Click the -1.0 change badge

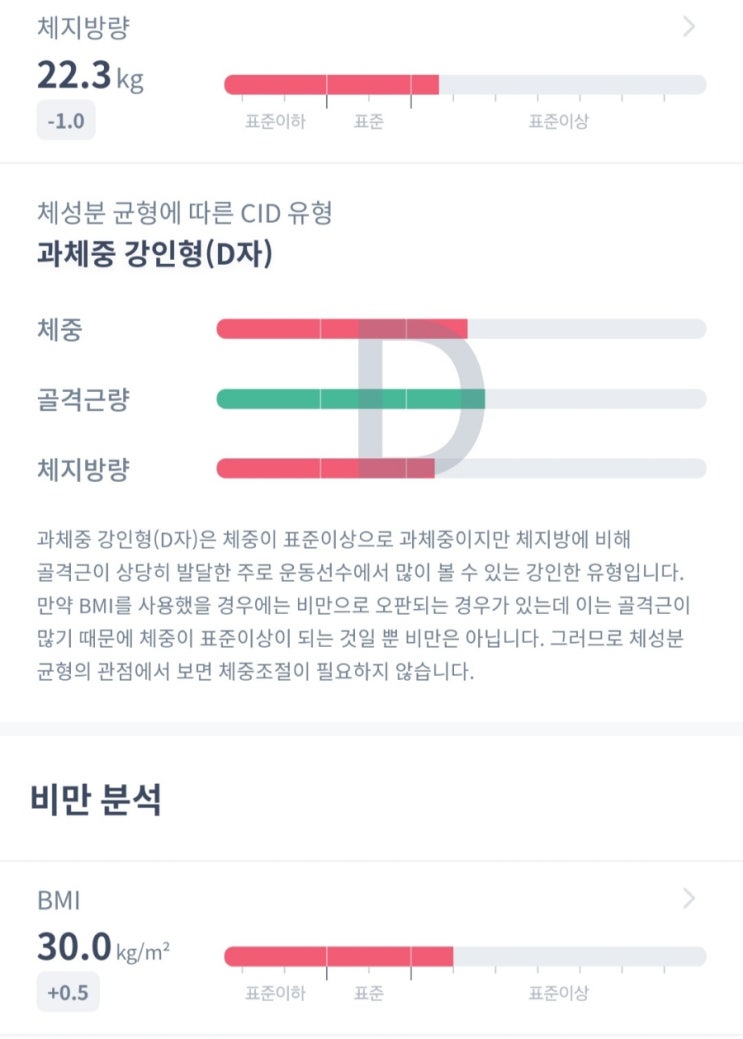[x=66, y=122]
